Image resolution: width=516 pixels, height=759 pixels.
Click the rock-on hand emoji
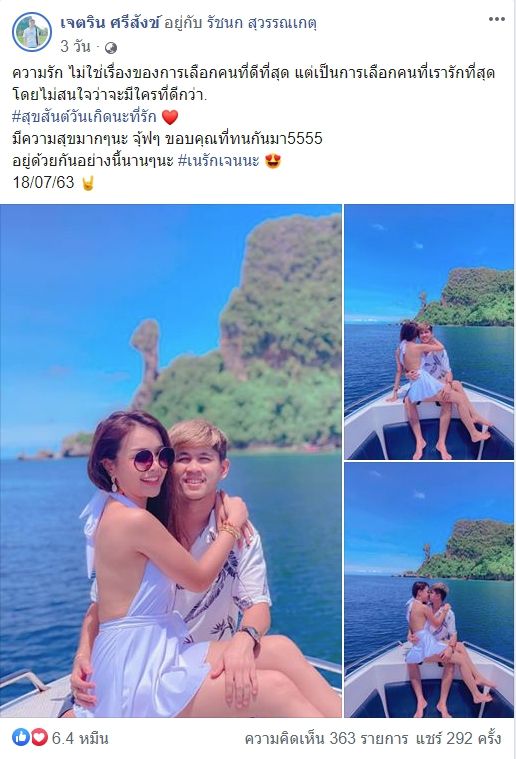[x=88, y=182]
